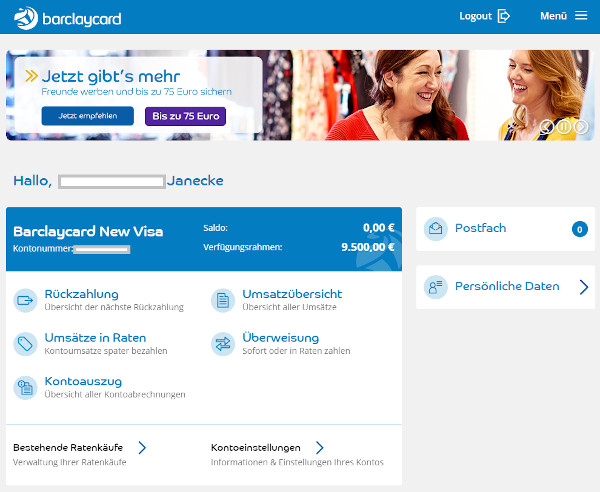Open the Rückzahlung link
The height and width of the screenshot is (492, 600).
tap(82, 294)
